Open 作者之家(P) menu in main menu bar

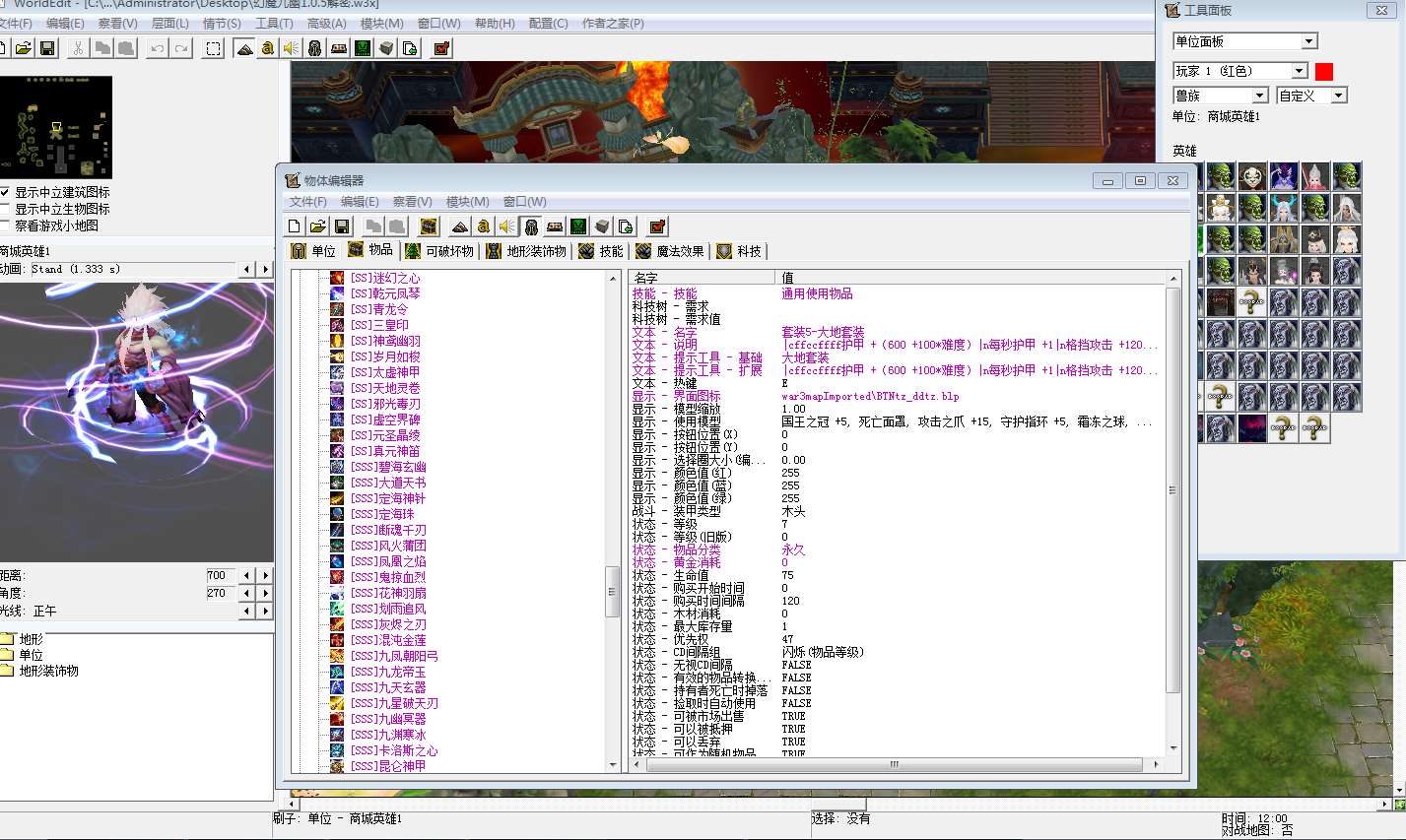coord(613,23)
